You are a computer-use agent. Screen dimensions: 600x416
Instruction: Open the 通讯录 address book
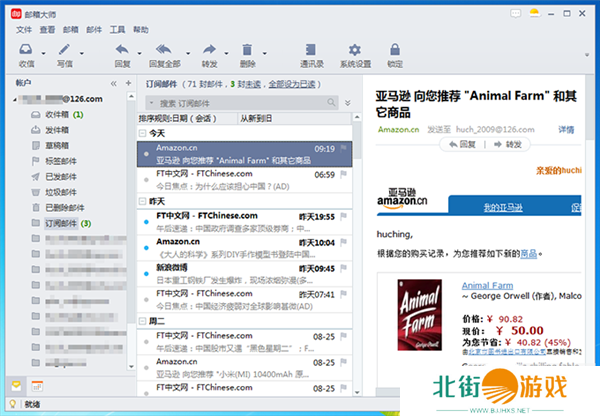[x=310, y=50]
